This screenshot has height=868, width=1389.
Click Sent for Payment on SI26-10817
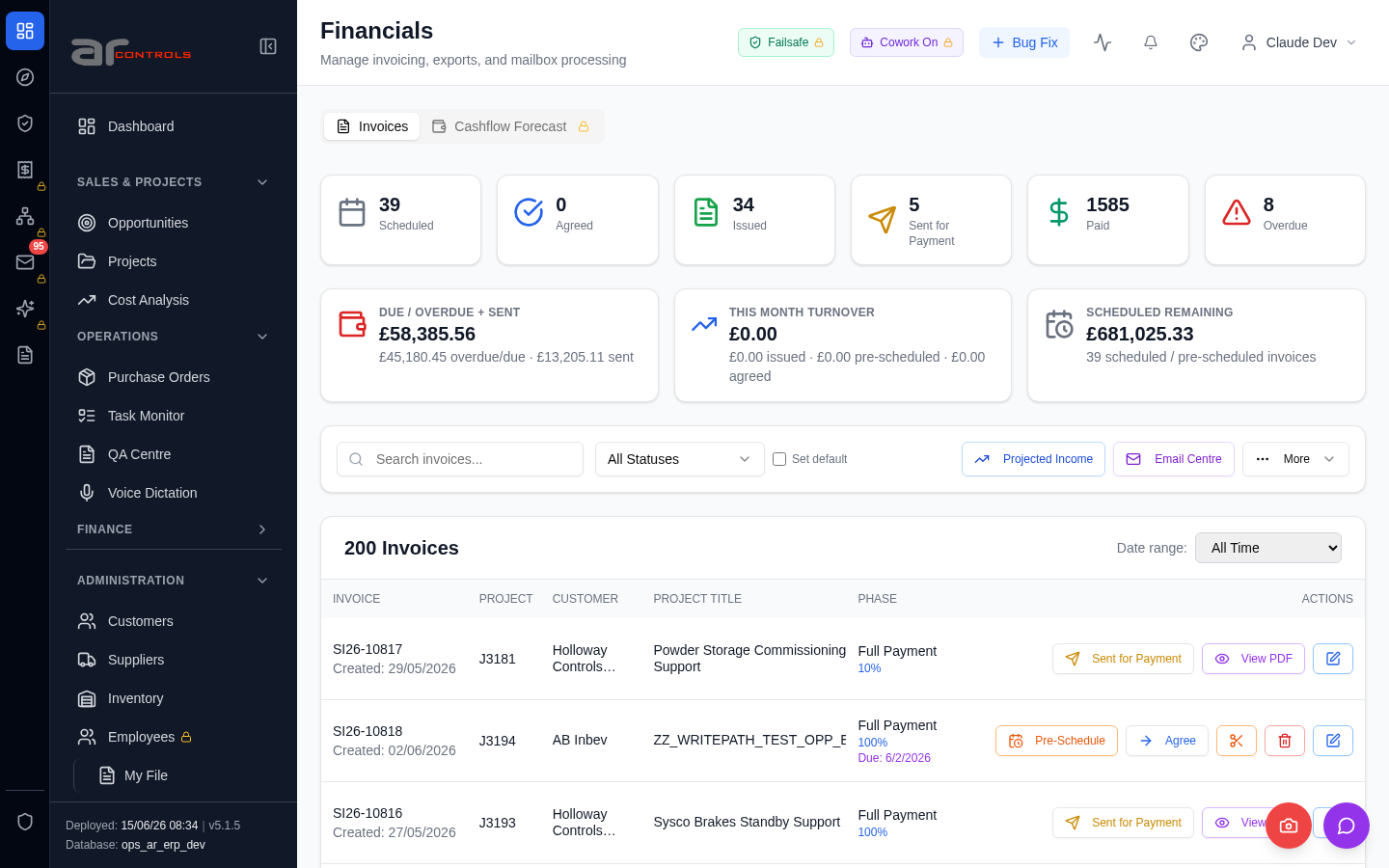tap(1123, 659)
